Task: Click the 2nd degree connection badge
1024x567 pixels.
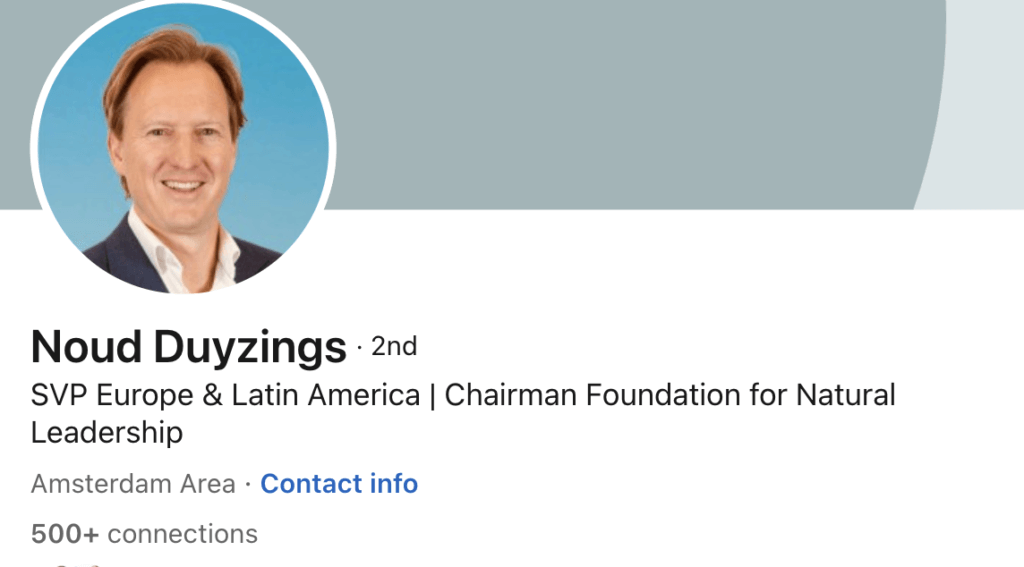Action: [394, 347]
